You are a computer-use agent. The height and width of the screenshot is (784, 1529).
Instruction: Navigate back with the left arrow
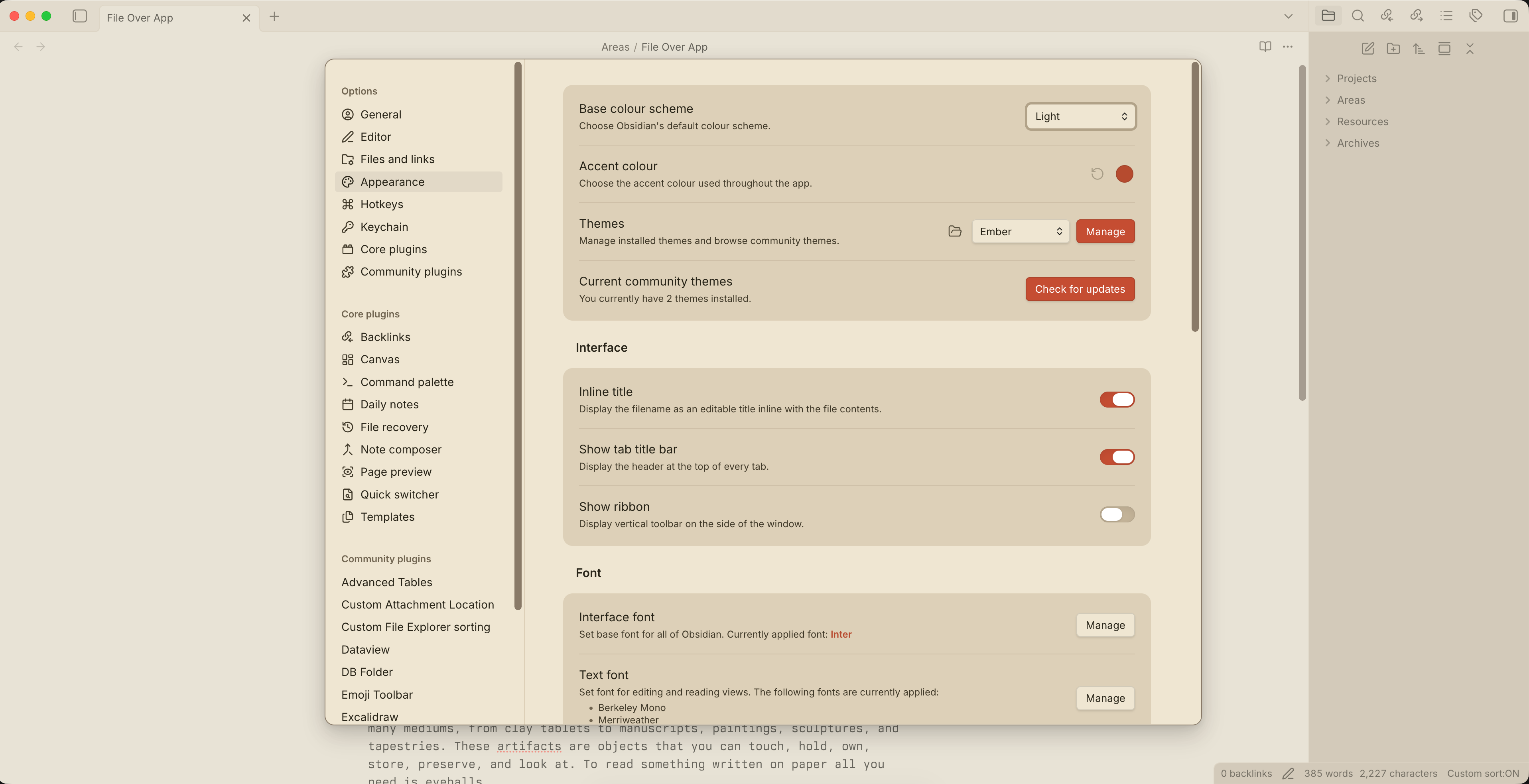pos(18,46)
